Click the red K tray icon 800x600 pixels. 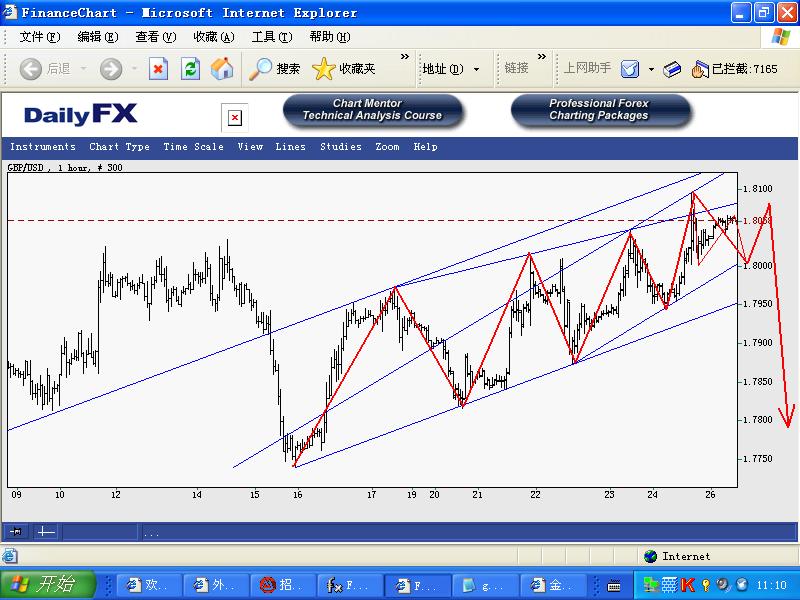click(x=688, y=584)
